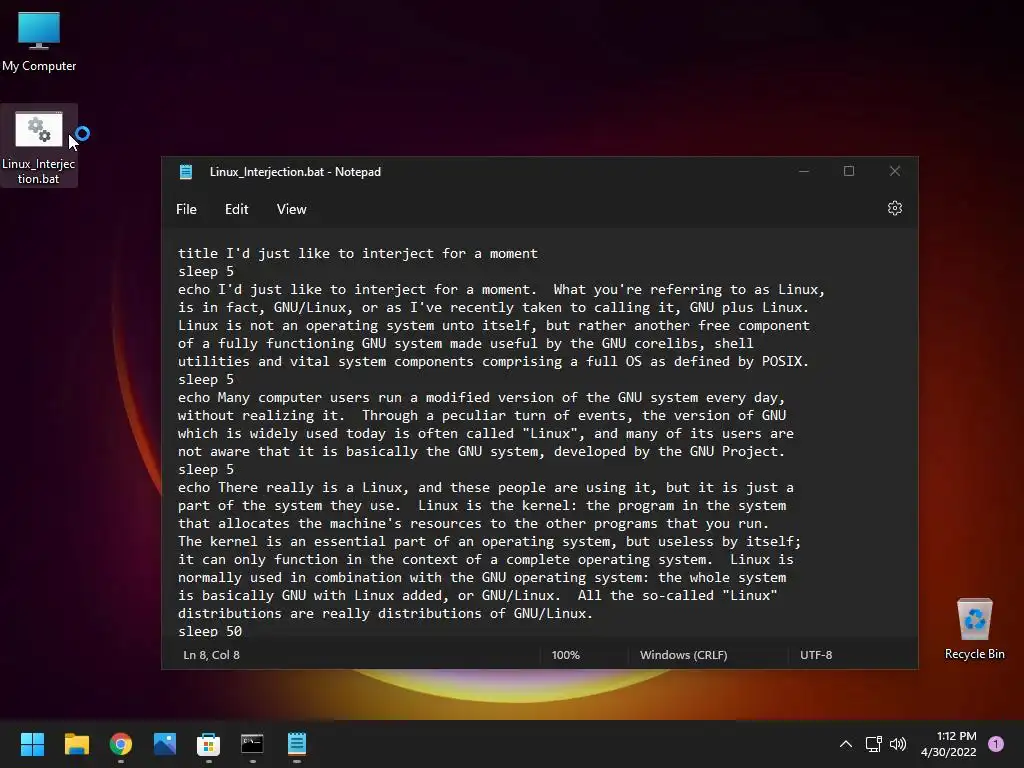Open the notification badge in taskbar
This screenshot has height=768, width=1024.
(x=996, y=744)
